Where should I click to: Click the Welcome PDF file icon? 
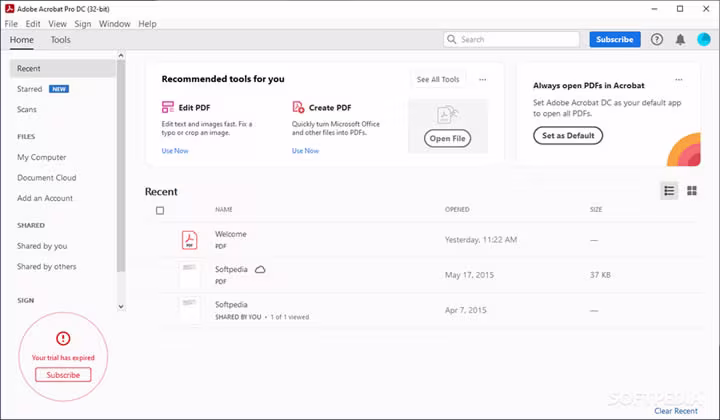(x=189, y=240)
